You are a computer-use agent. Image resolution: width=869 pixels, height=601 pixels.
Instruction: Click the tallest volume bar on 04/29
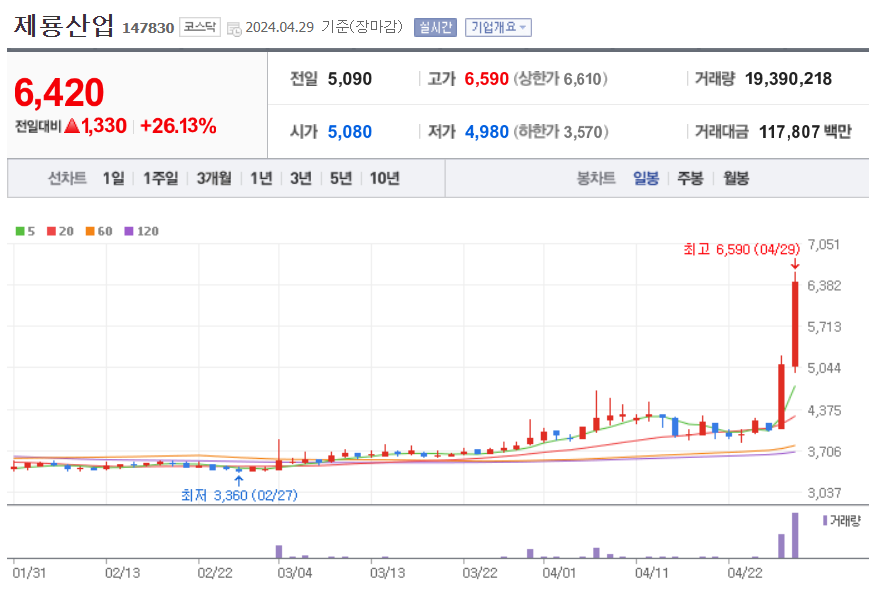795,536
